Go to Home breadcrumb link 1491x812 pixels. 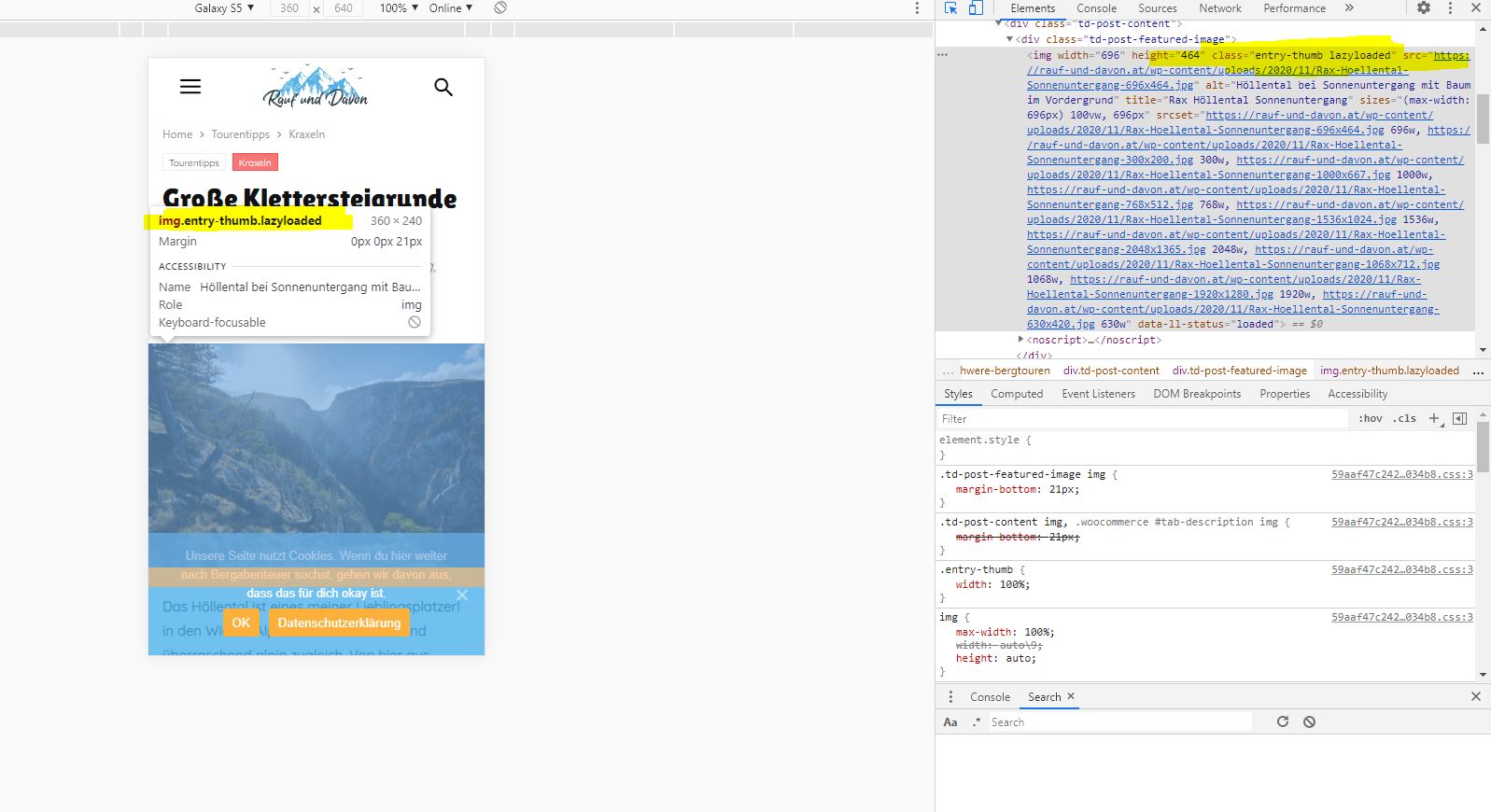177,134
